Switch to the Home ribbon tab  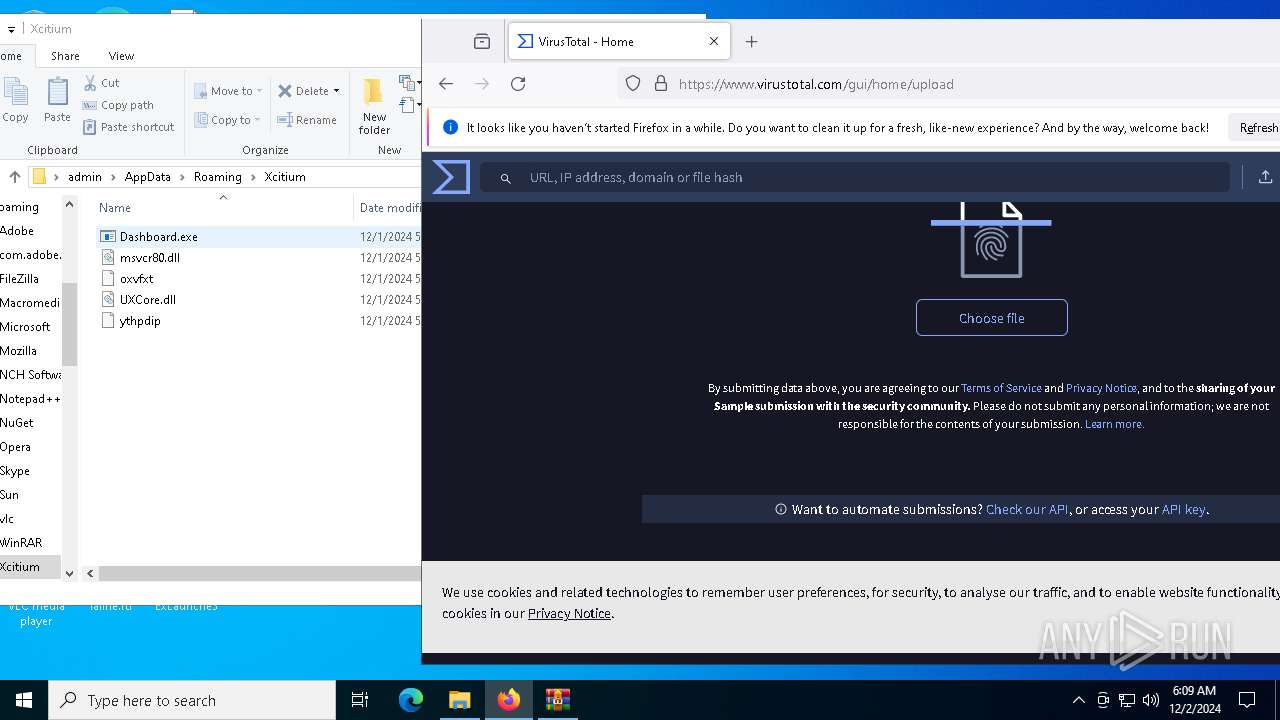[11, 56]
